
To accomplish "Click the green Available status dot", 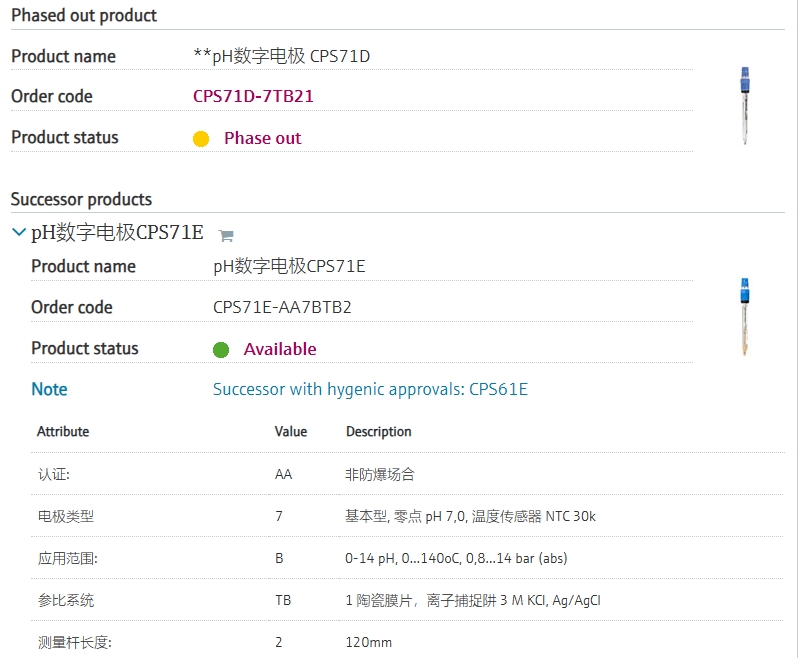I will 221,350.
